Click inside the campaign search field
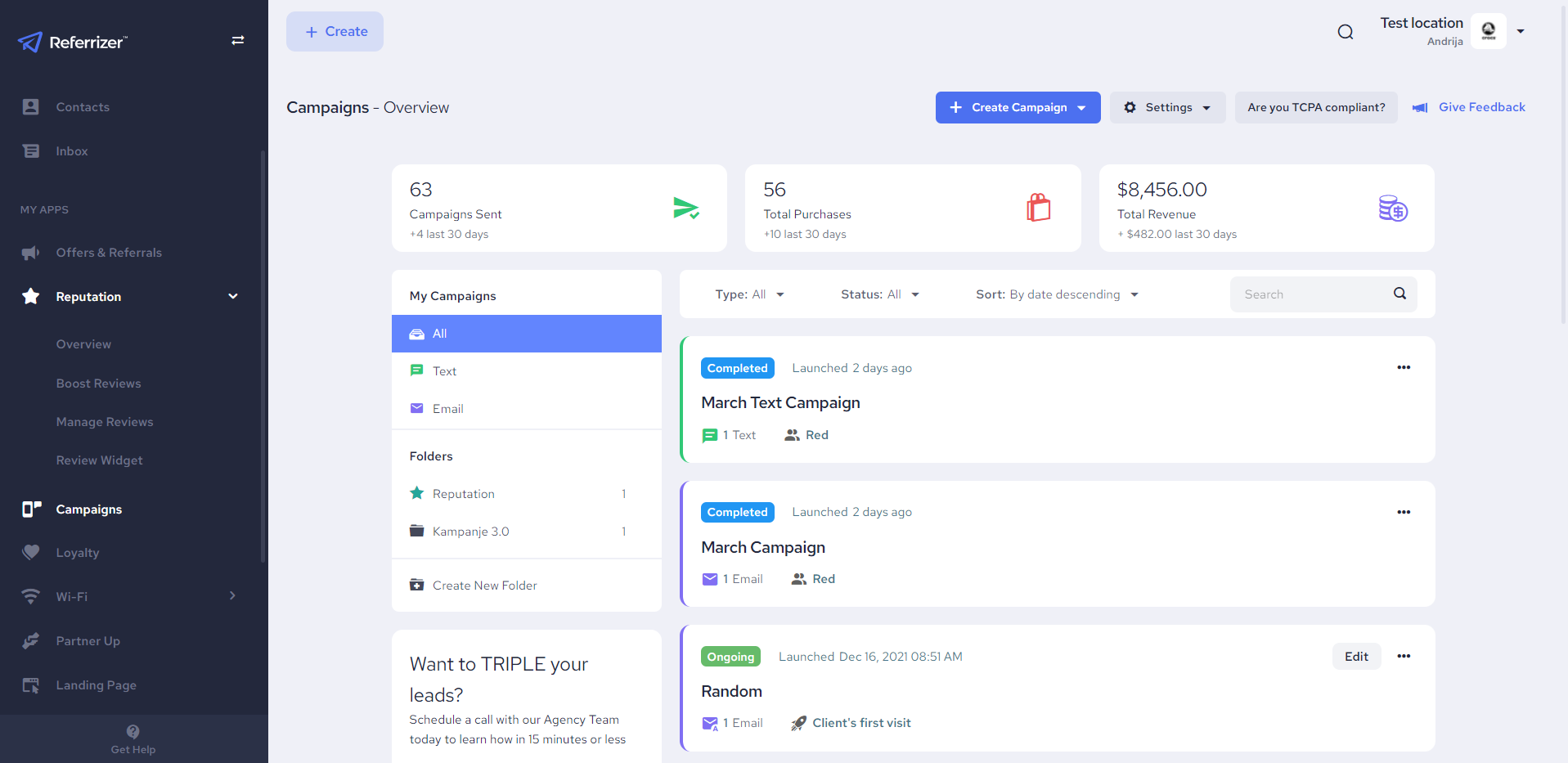Viewport: 1568px width, 763px height. pyautogui.click(x=1309, y=294)
